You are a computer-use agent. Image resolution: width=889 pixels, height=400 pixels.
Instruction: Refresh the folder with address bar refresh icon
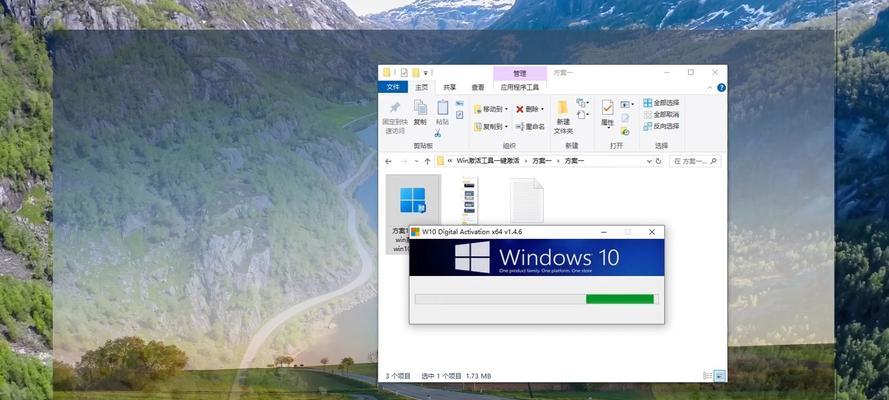tap(658, 161)
